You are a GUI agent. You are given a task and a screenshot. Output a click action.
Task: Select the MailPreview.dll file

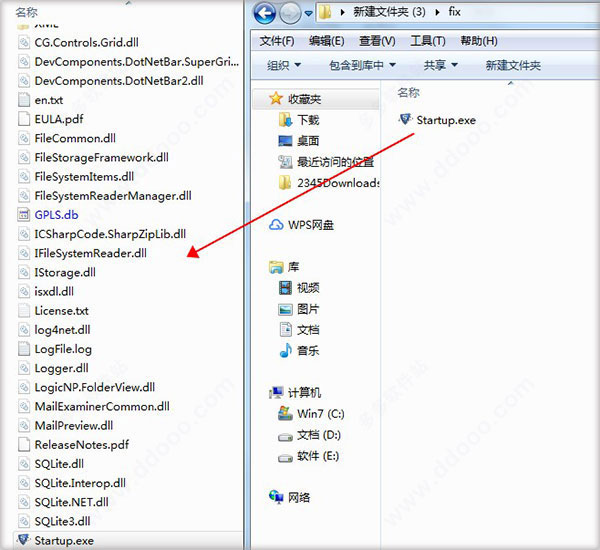65,425
